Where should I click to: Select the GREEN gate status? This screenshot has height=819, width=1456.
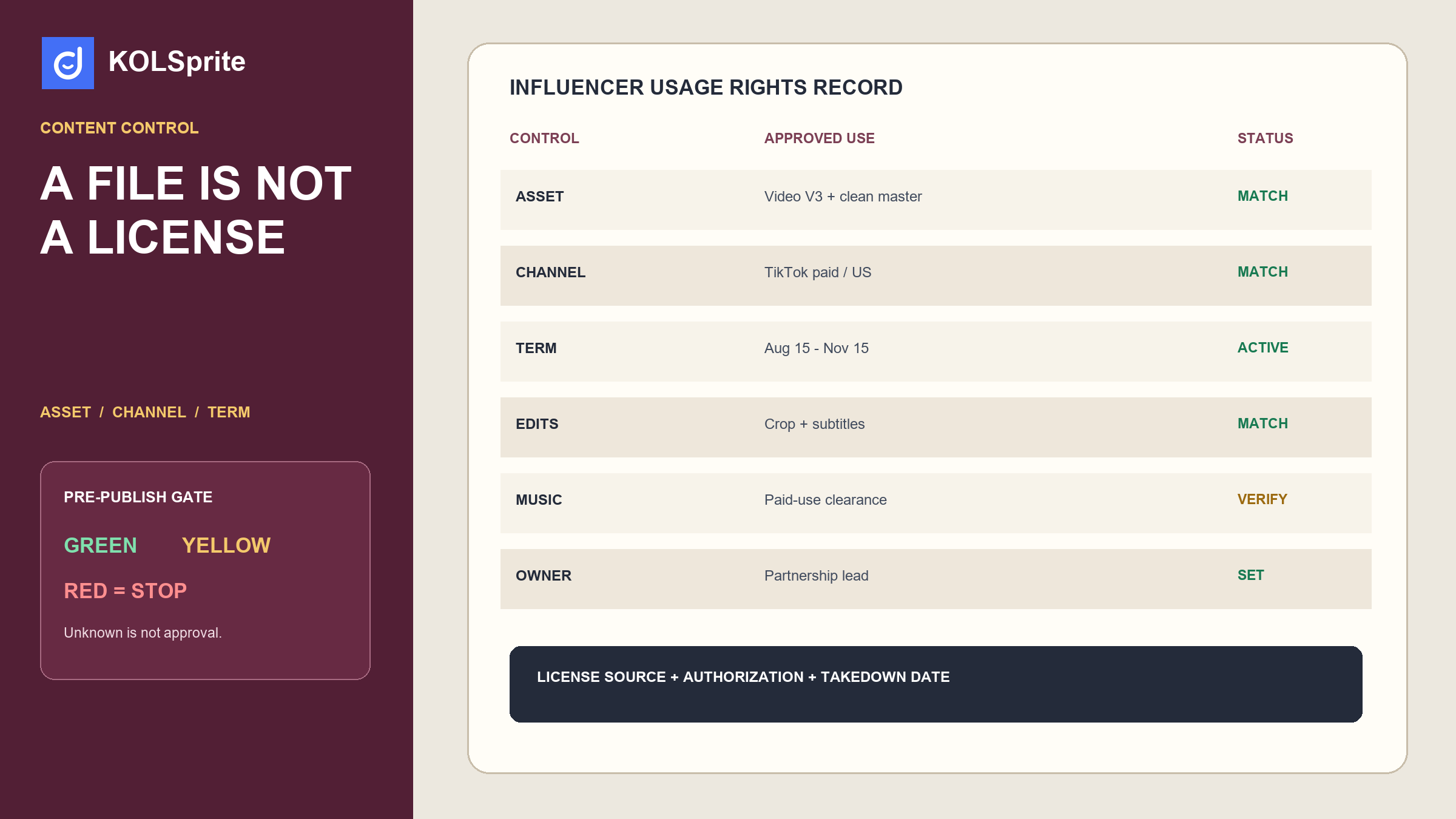click(101, 545)
